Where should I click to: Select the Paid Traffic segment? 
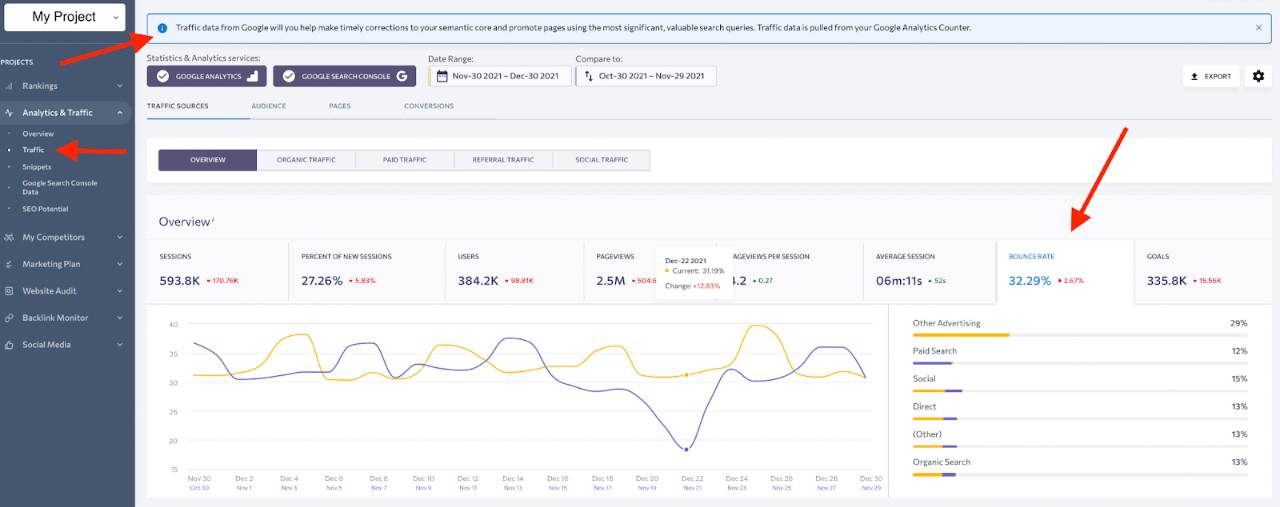coord(405,160)
